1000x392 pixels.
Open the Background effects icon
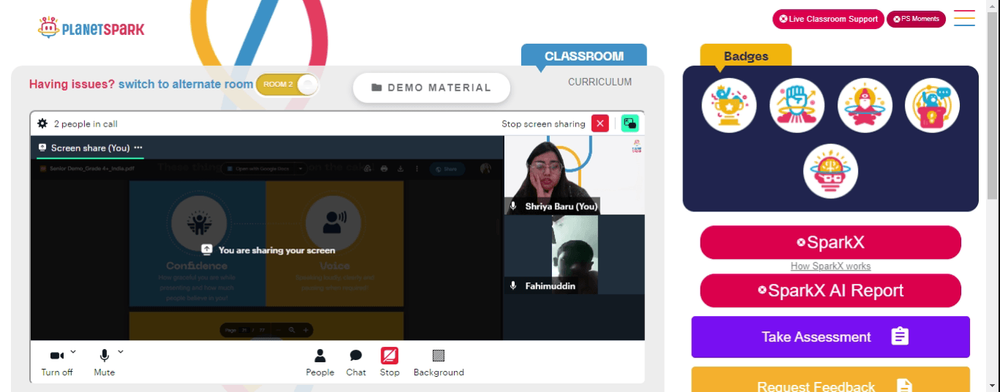click(x=438, y=356)
